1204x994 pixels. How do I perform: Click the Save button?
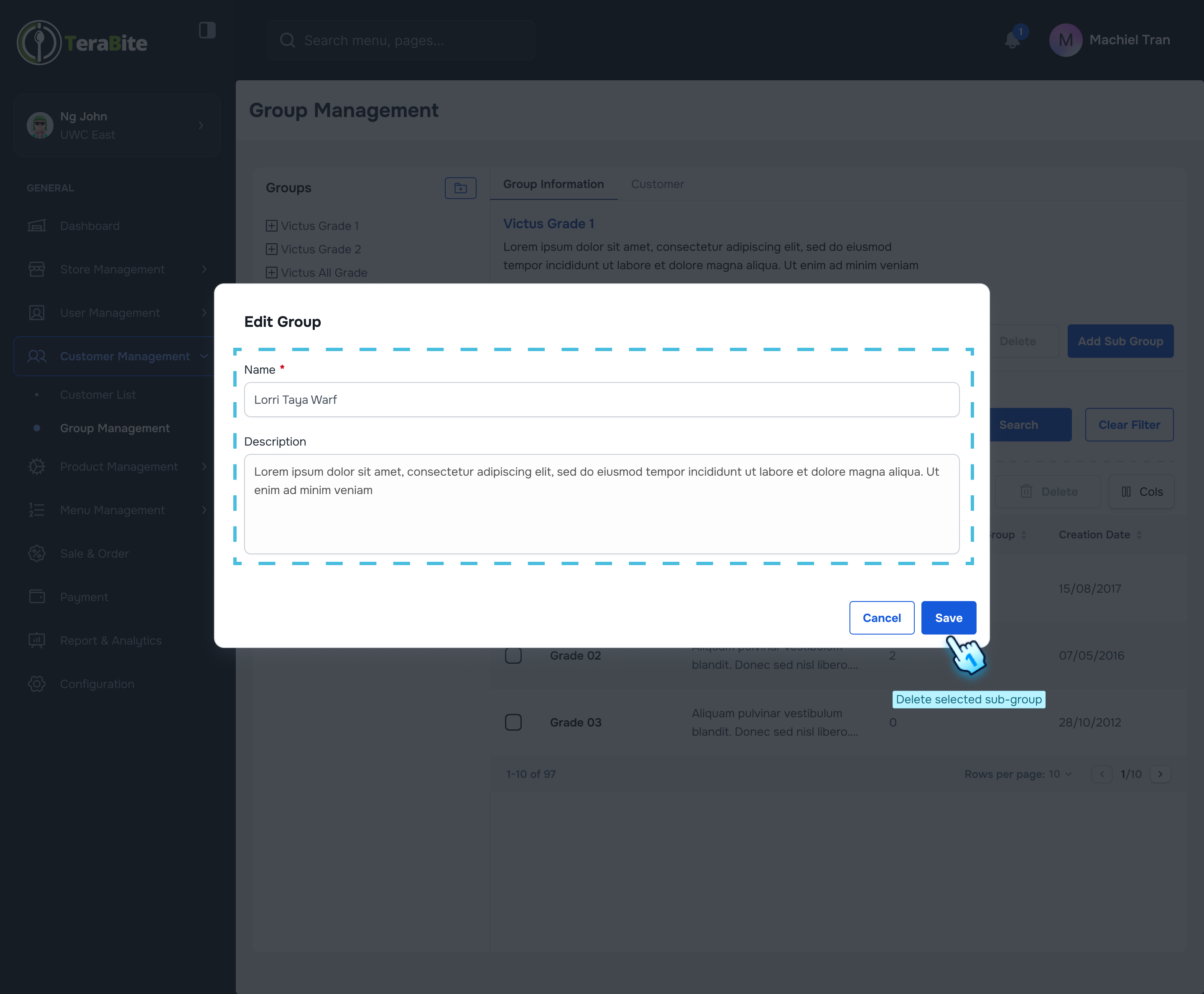click(x=948, y=618)
